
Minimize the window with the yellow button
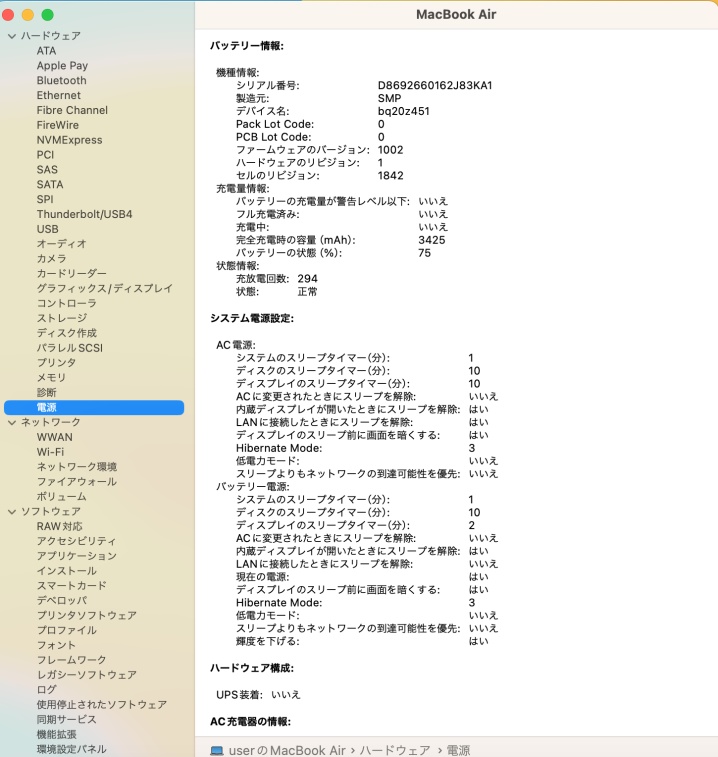[x=28, y=15]
